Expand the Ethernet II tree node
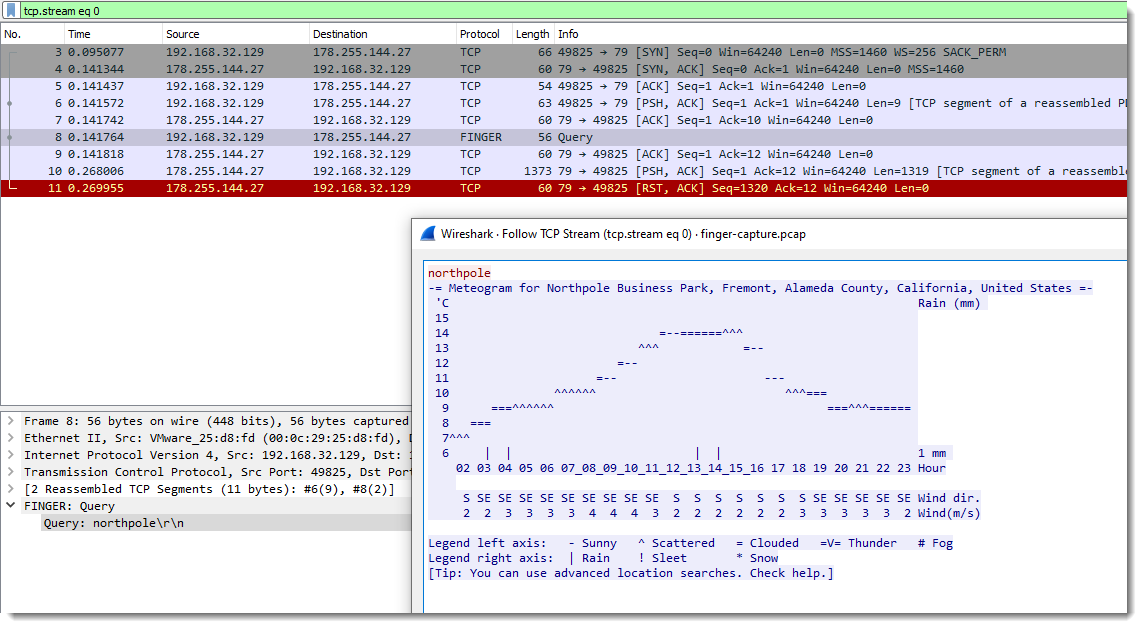Viewport: 1142px width, 628px height. tap(11, 439)
